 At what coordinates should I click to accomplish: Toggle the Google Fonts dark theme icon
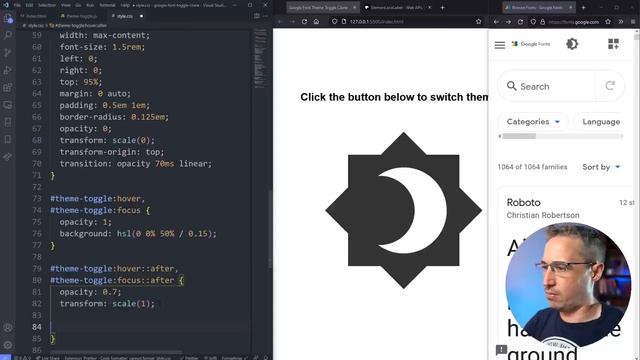pos(572,44)
